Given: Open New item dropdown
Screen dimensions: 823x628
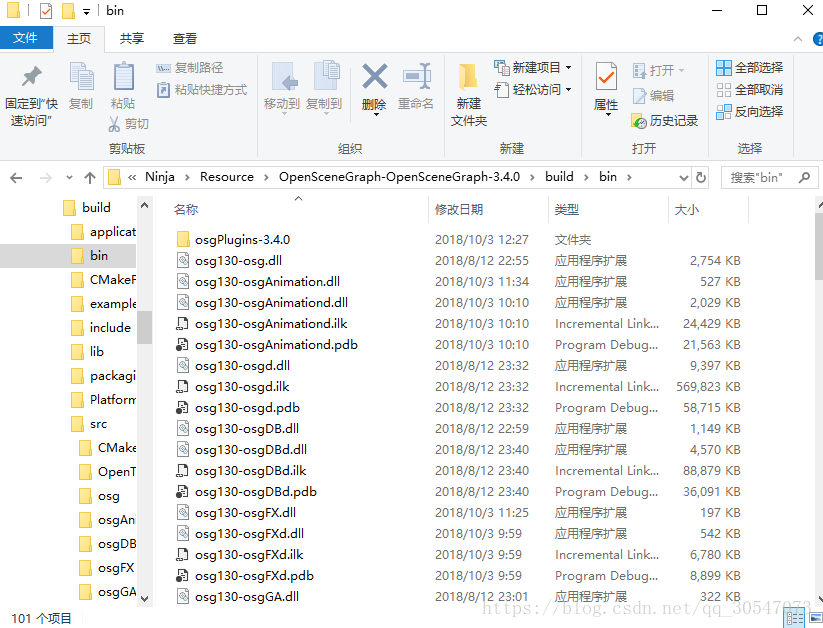Looking at the screenshot, I should pos(533,67).
